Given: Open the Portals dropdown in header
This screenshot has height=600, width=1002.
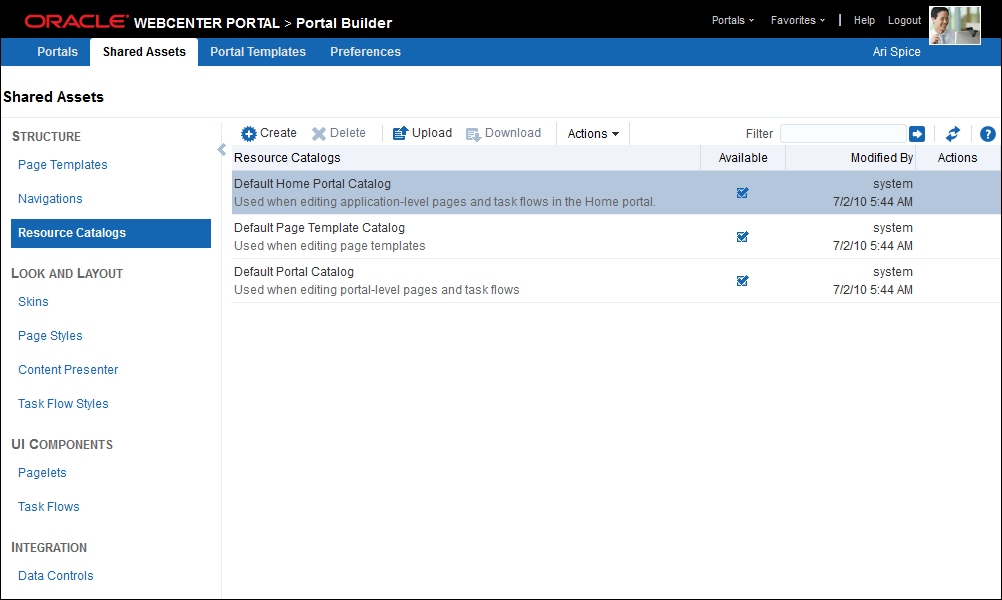Looking at the screenshot, I should pos(733,20).
